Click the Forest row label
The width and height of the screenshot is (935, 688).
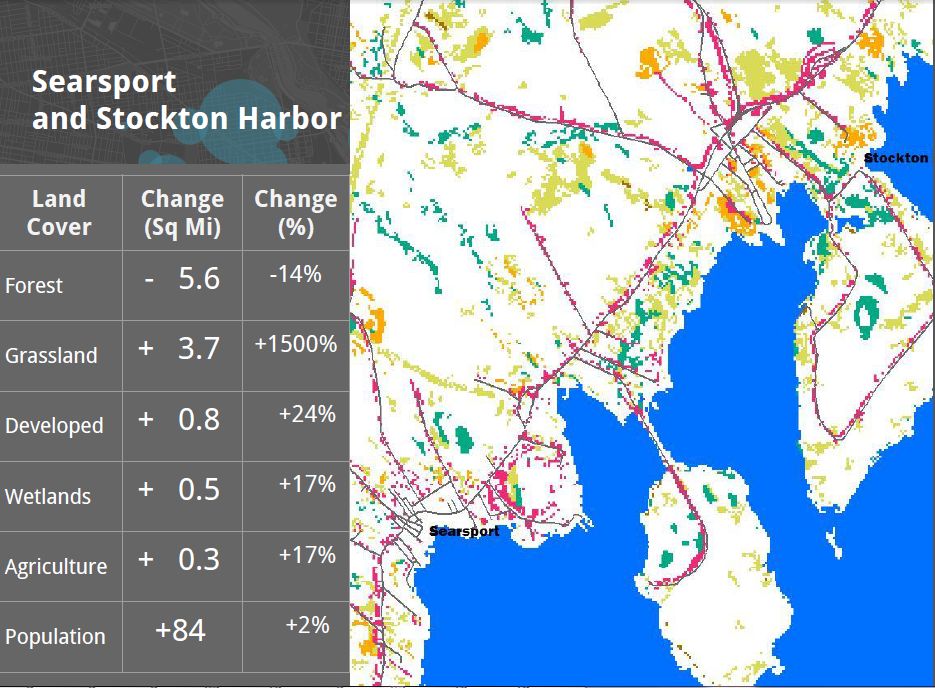click(x=33, y=286)
